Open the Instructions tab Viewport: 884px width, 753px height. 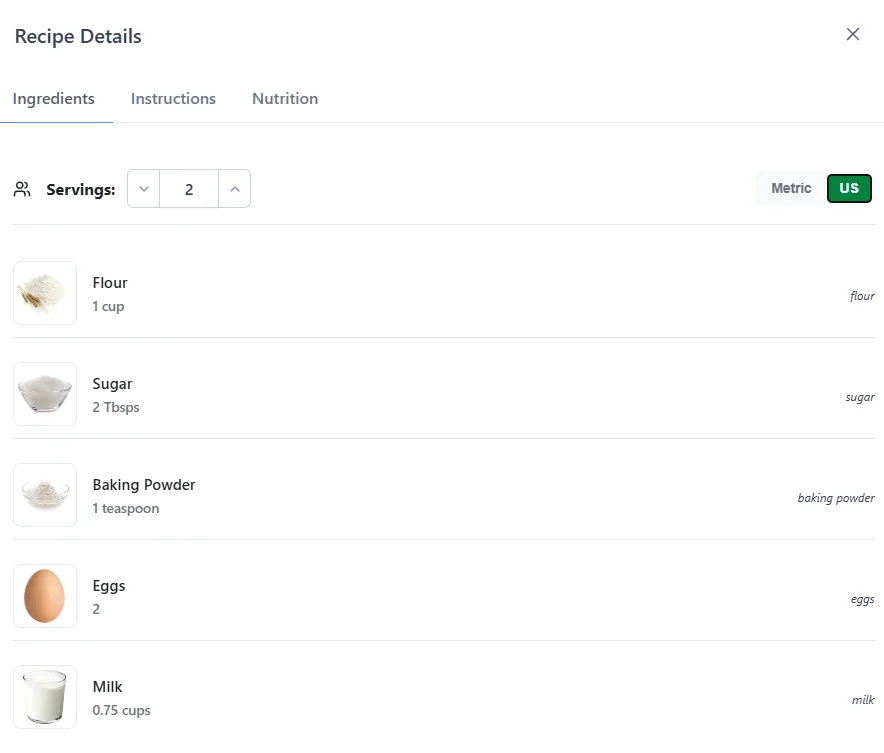coord(173,98)
